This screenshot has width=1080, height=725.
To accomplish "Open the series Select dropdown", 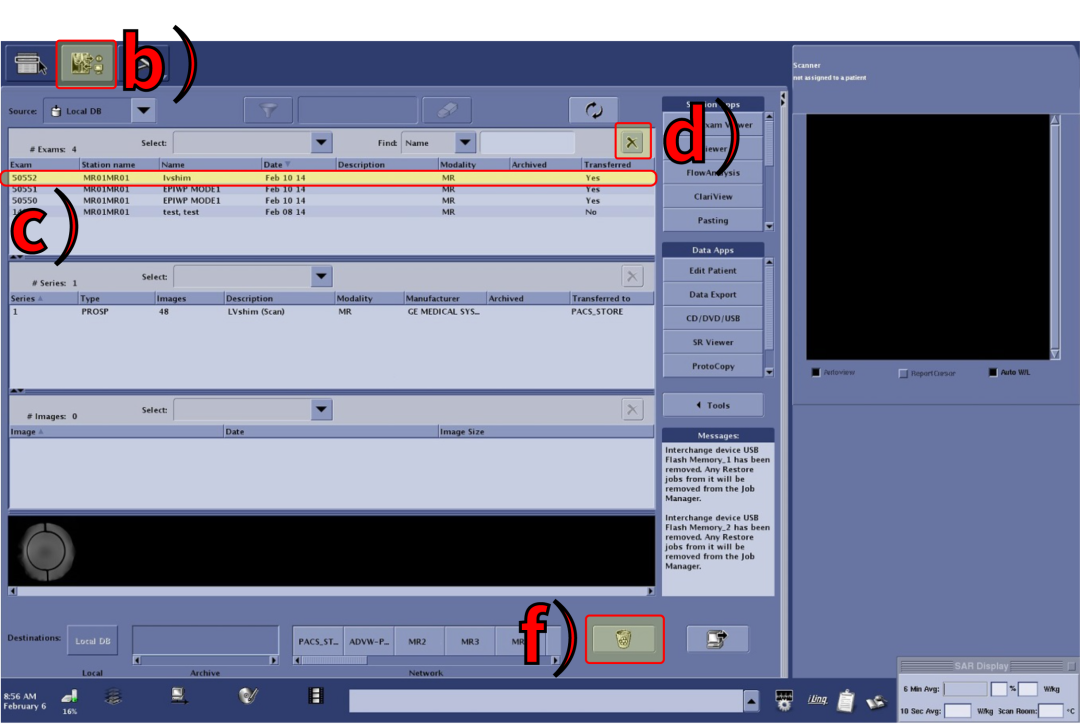I will pyautogui.click(x=321, y=276).
